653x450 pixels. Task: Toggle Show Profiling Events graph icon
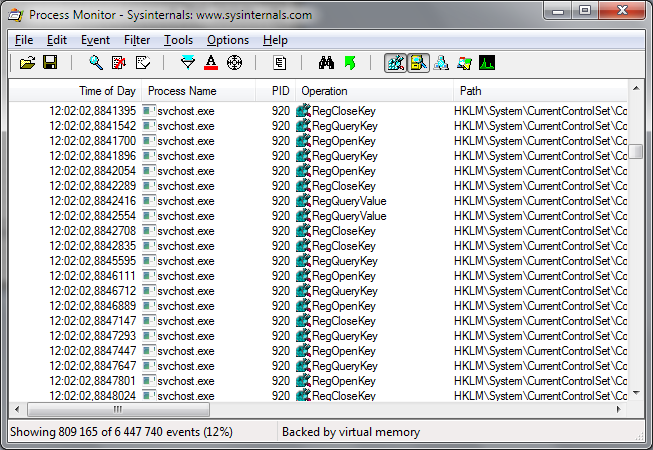pyautogui.click(x=487, y=63)
